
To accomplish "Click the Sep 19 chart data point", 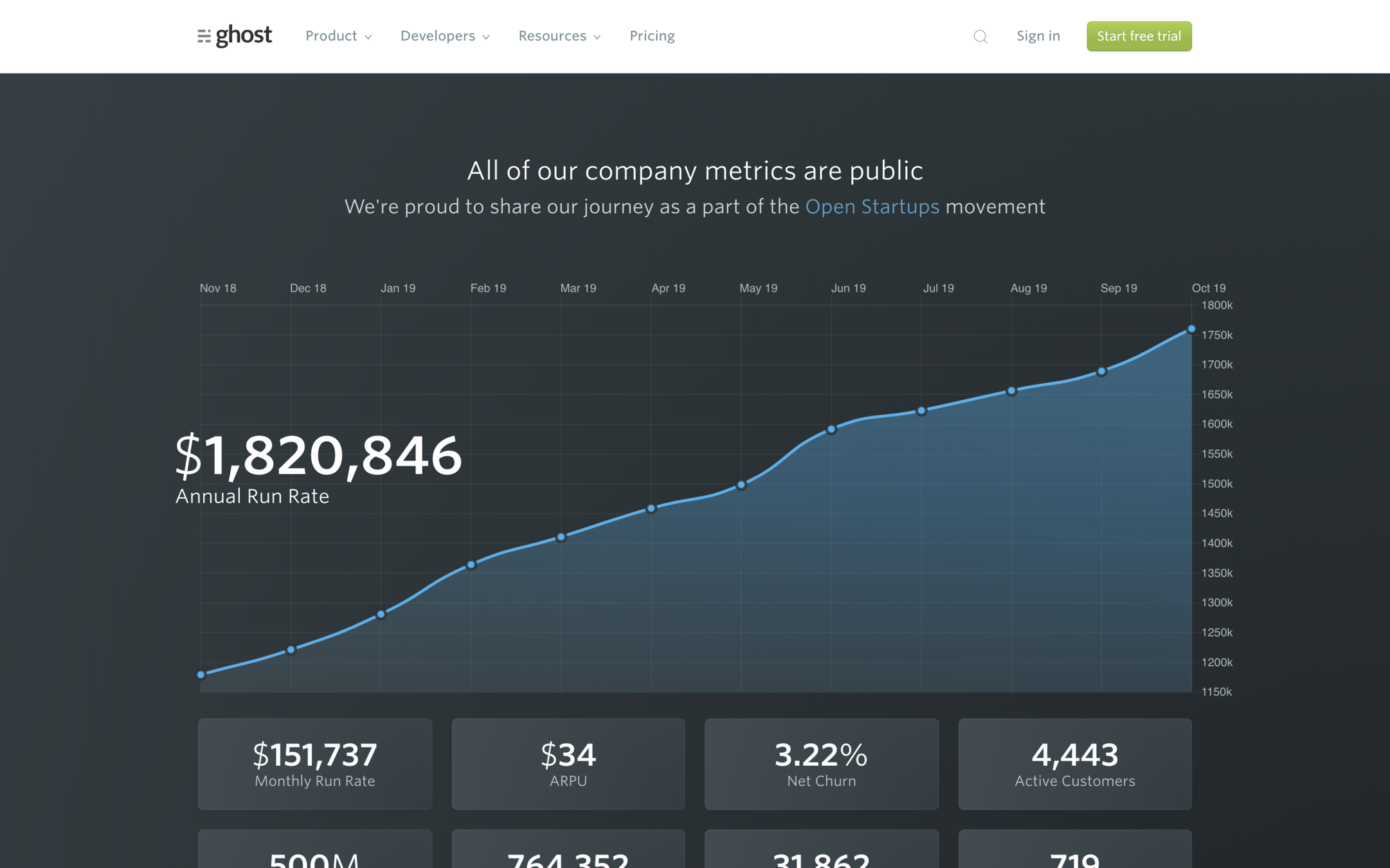I will [x=1101, y=372].
